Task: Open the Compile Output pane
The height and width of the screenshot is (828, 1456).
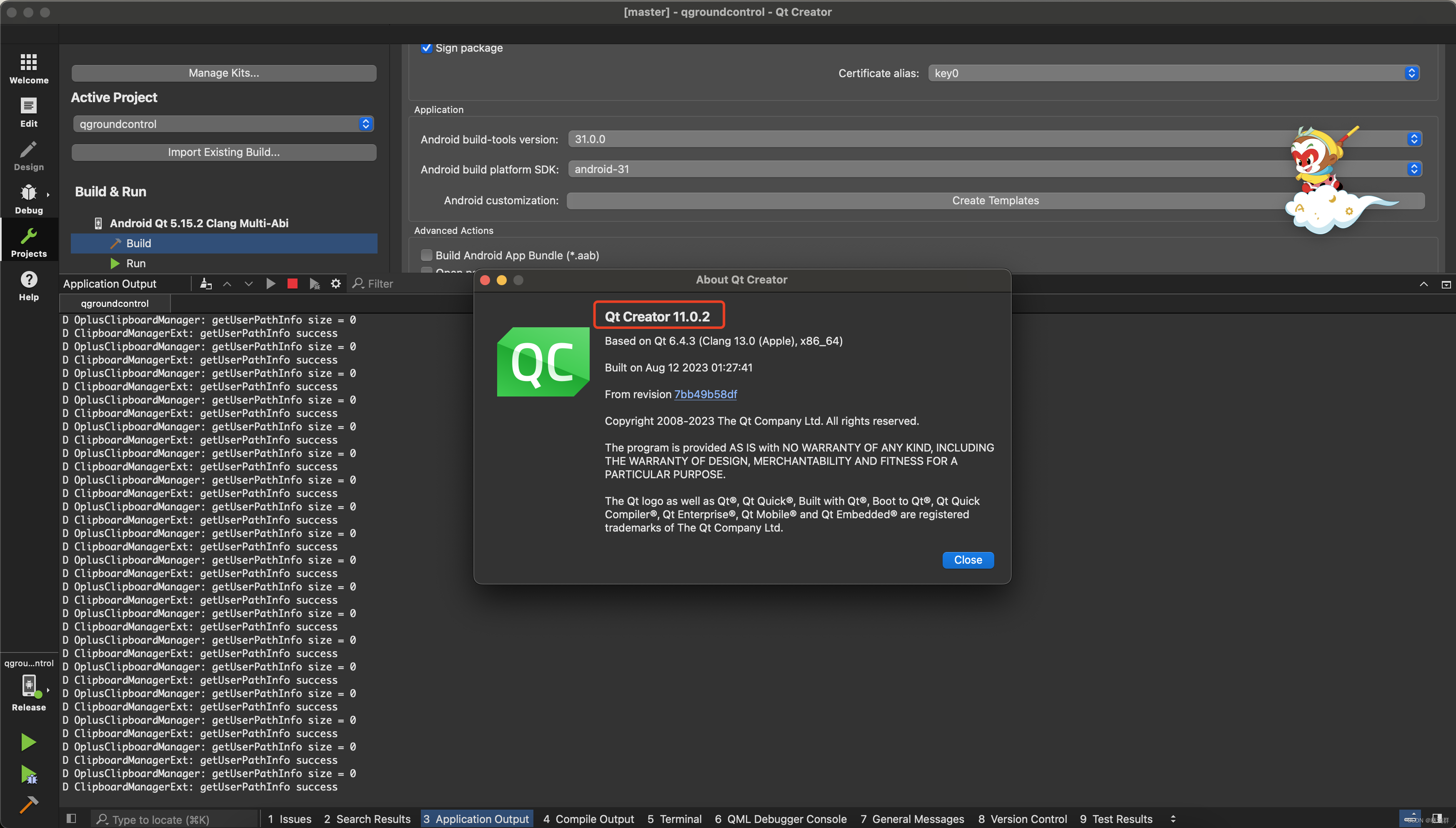Action: [x=588, y=819]
